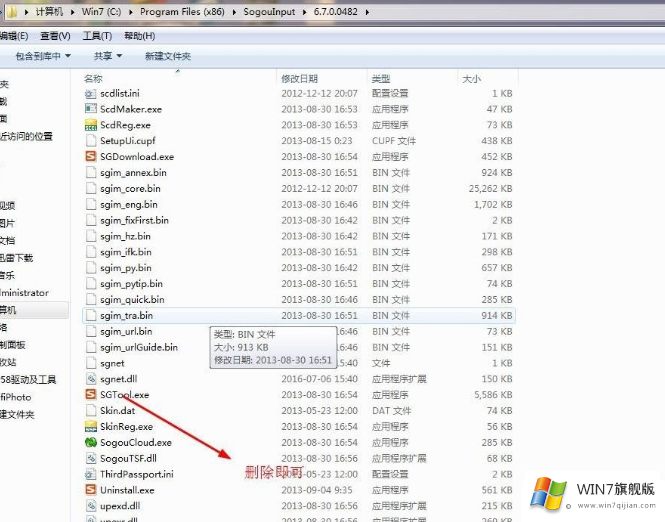The width and height of the screenshot is (665, 522).
Task: Select the file name ThirdPassport.ini
Action: pos(137,474)
